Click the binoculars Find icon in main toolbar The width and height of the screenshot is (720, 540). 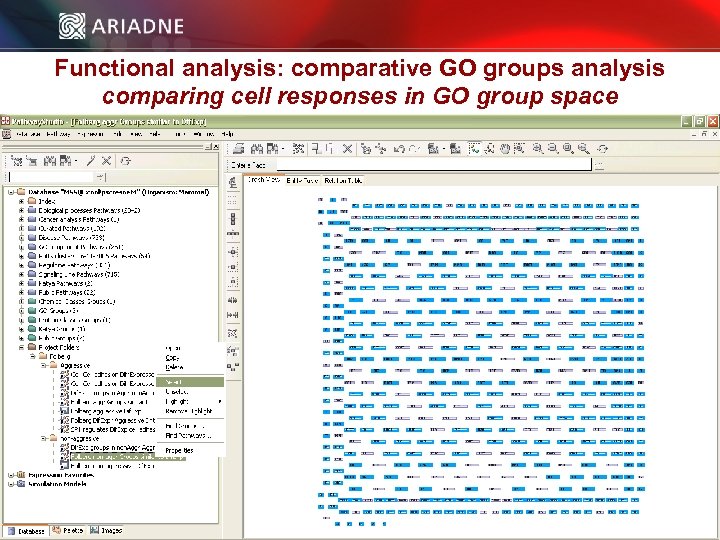[257, 148]
